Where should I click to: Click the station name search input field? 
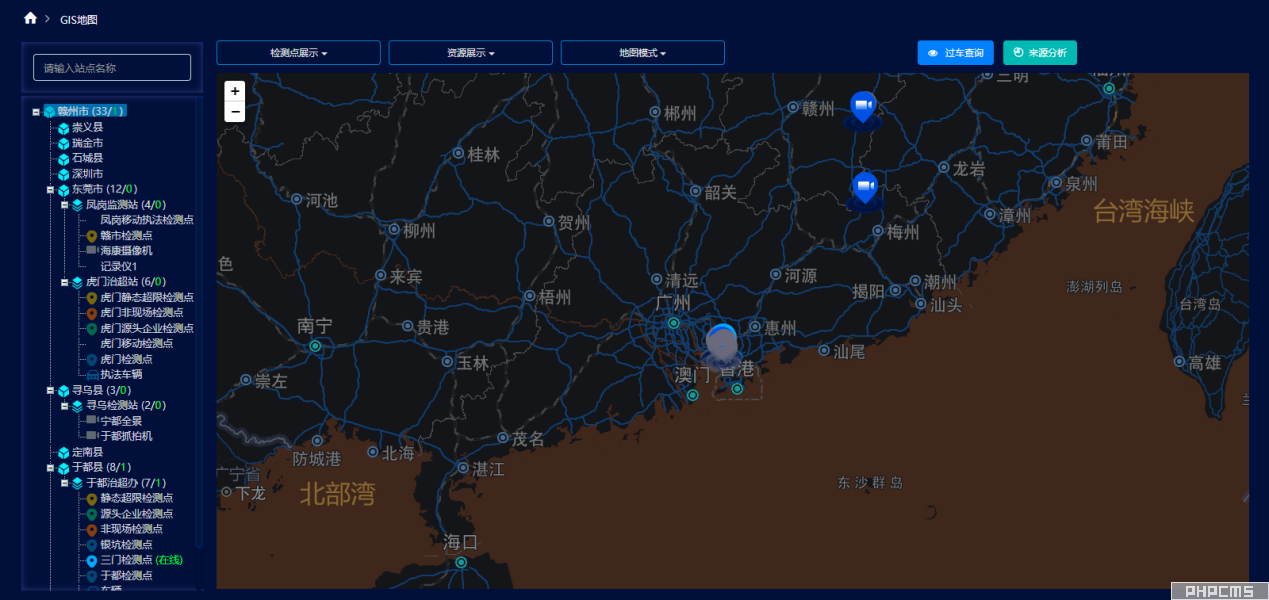tap(111, 67)
